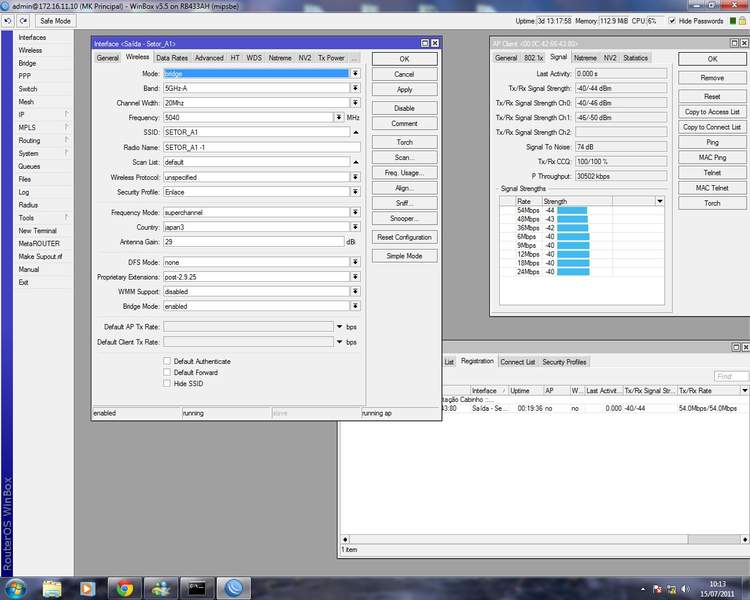Switch to Advanced tab
The height and width of the screenshot is (600, 750).
click(209, 58)
